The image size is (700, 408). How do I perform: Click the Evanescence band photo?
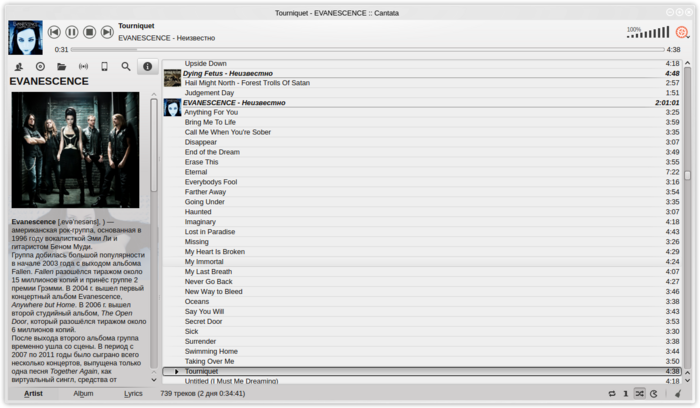tap(75, 150)
